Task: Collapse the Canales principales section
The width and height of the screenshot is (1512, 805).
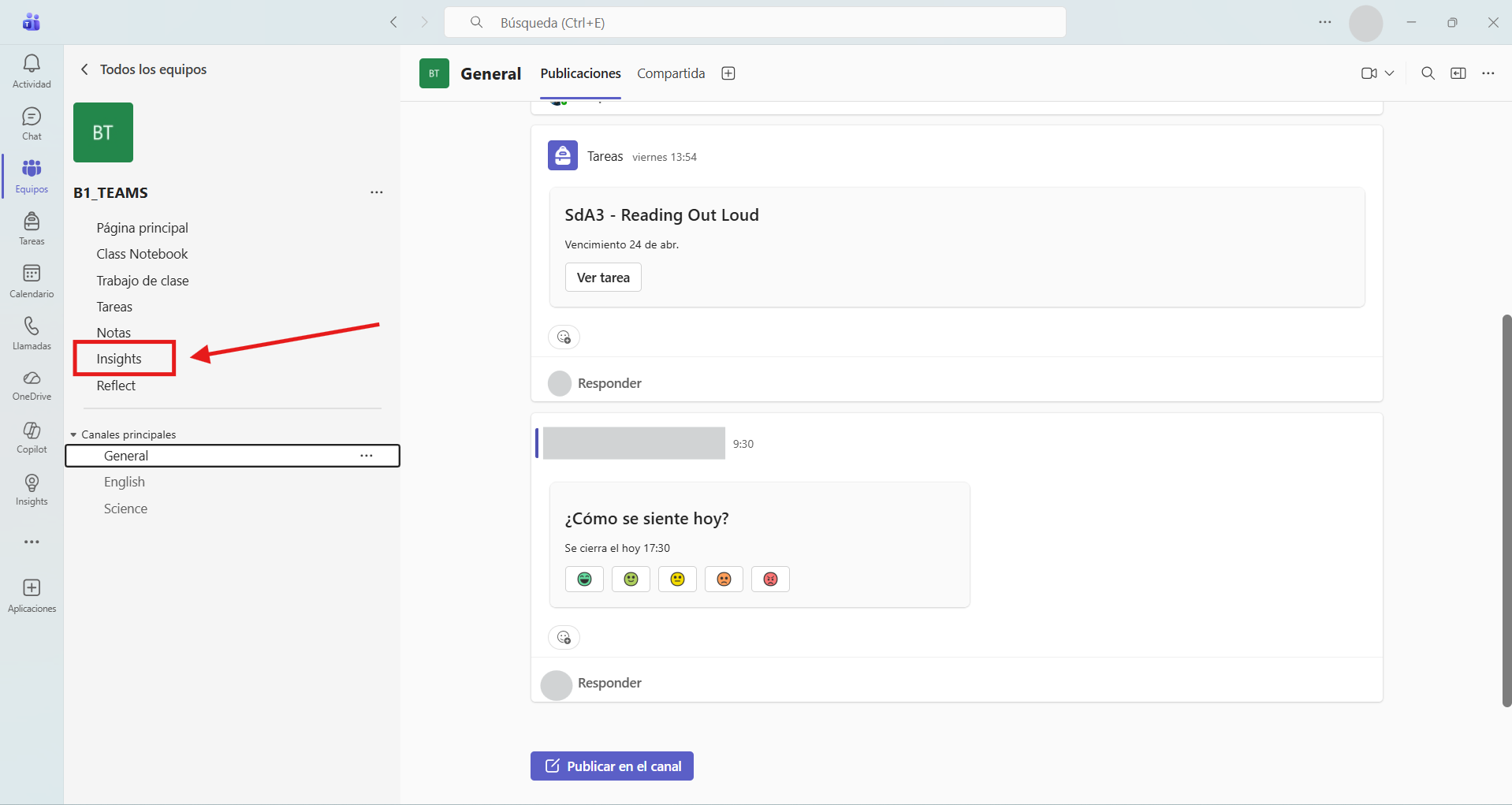Action: click(73, 434)
